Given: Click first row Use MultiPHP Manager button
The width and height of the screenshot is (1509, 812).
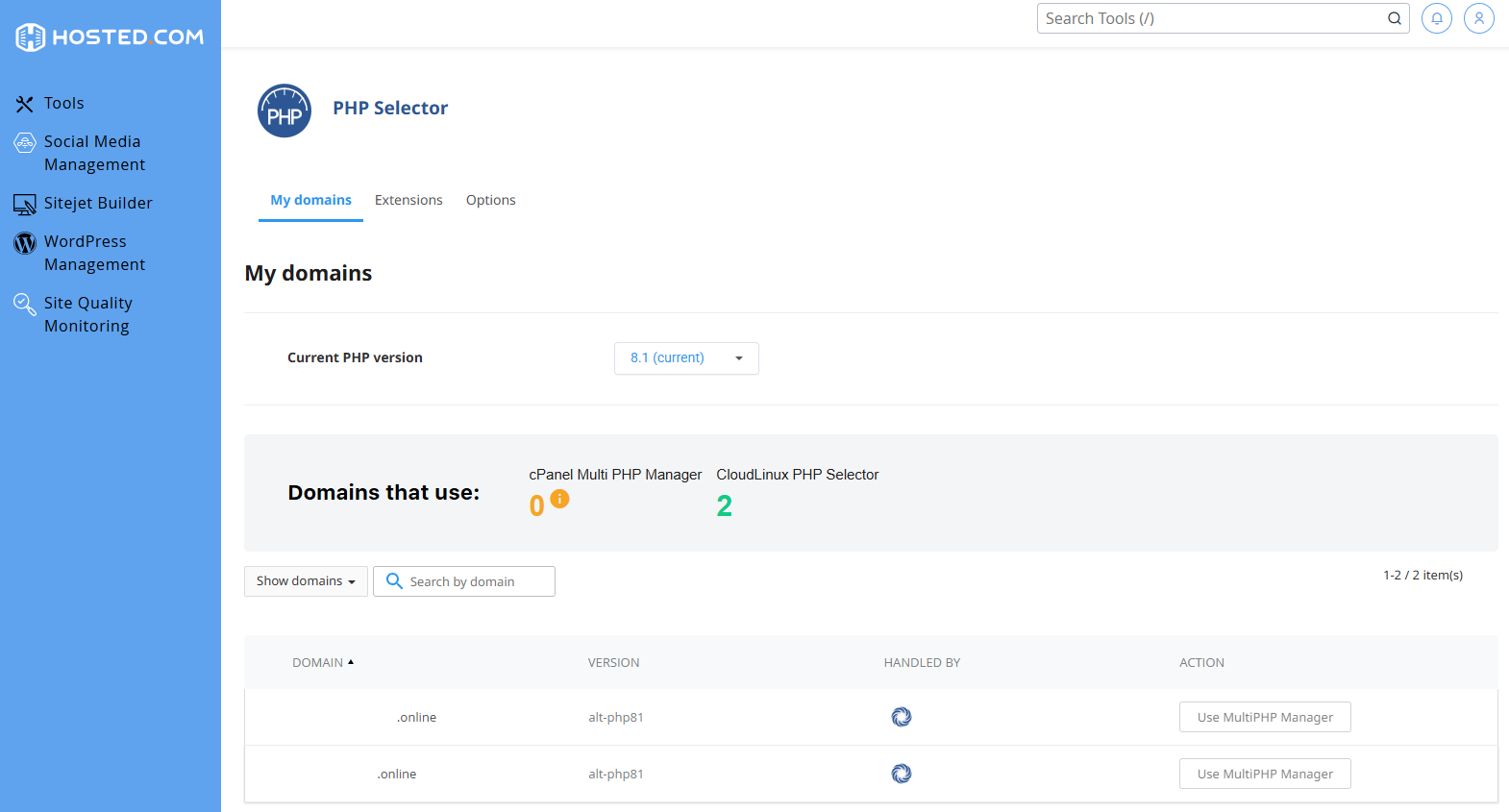Looking at the screenshot, I should tap(1265, 717).
